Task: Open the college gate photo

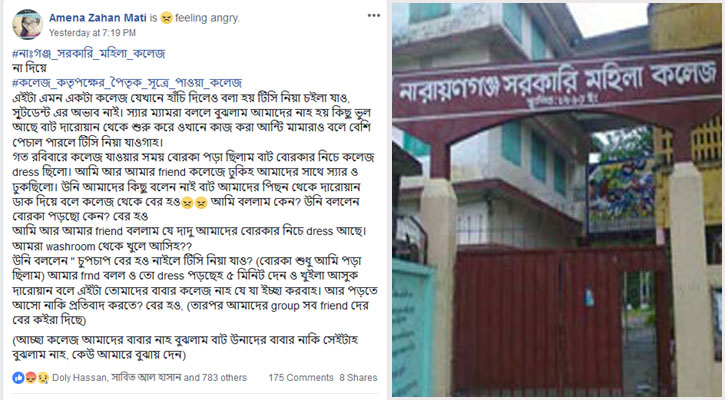Action: (x=557, y=200)
